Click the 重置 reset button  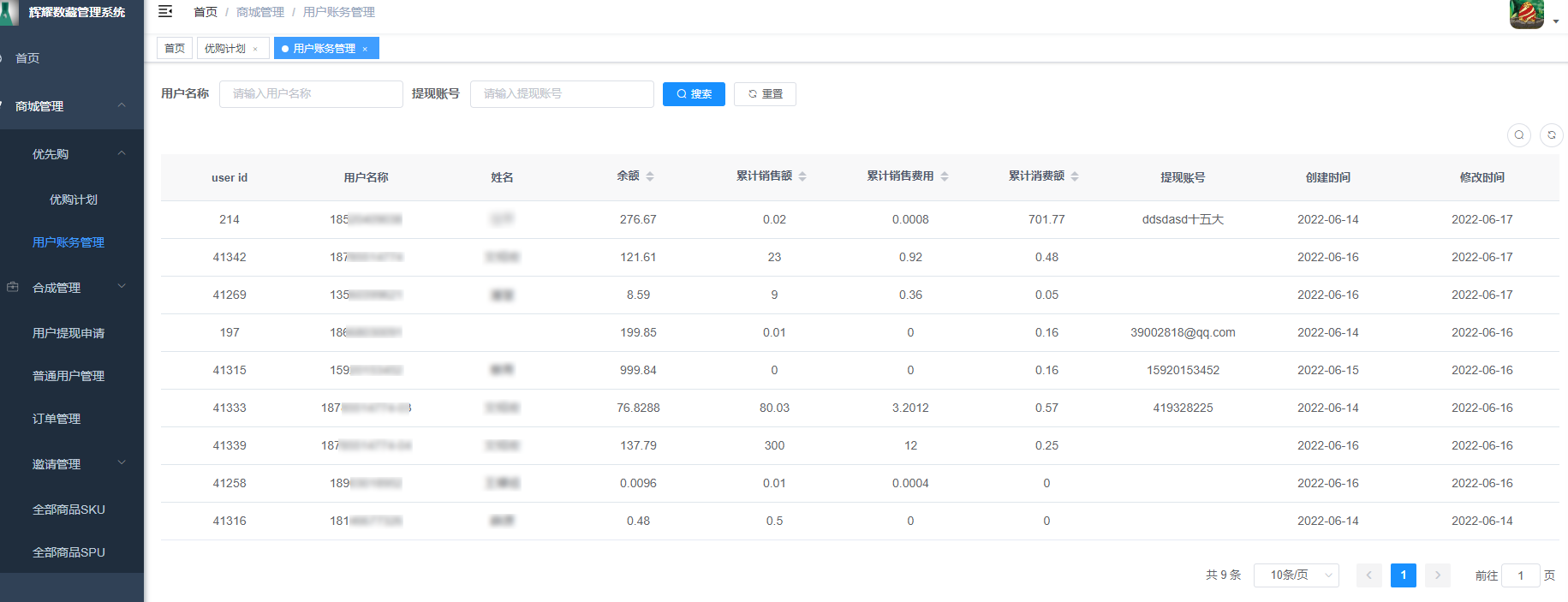coord(765,94)
